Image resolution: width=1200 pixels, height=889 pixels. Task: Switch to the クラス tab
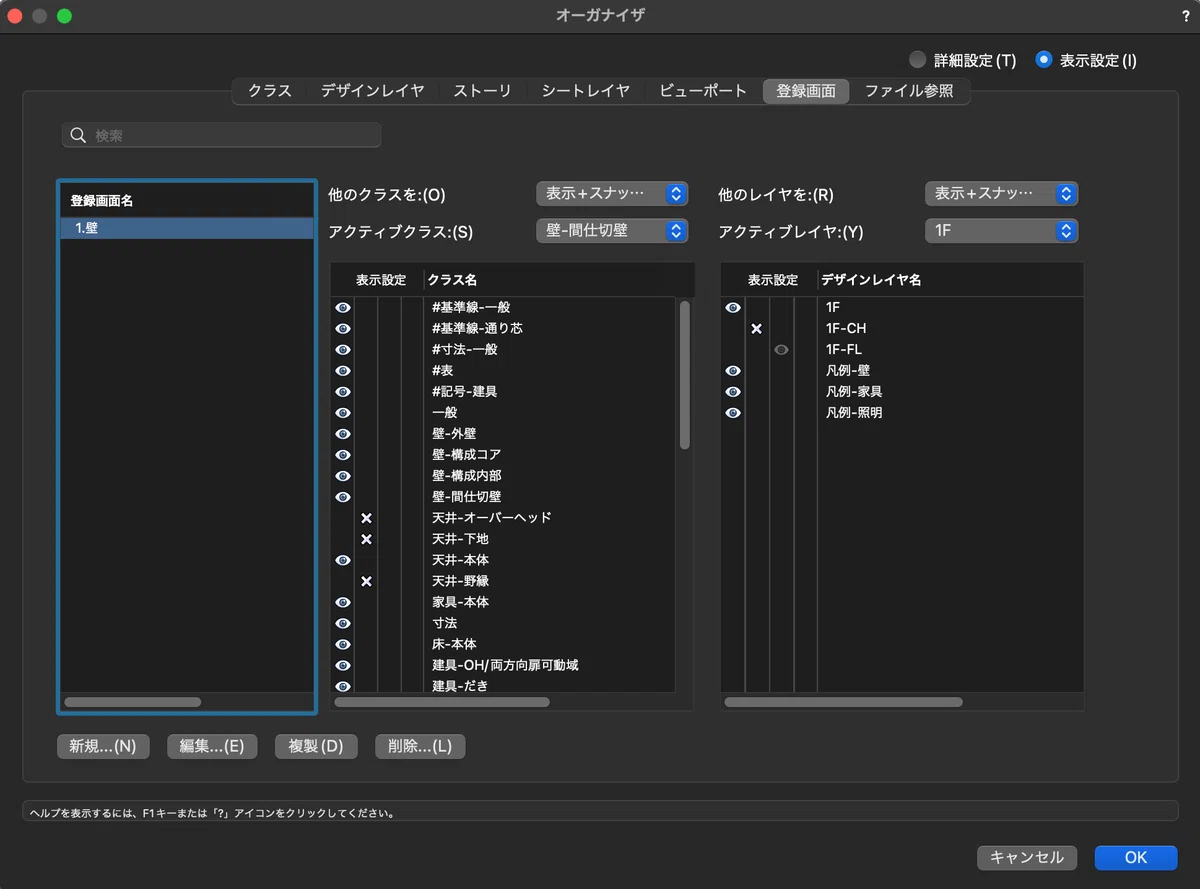pos(270,91)
